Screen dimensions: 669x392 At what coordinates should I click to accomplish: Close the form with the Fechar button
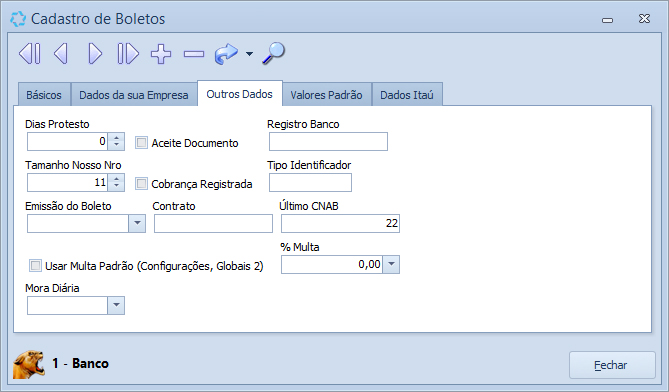click(x=612, y=365)
